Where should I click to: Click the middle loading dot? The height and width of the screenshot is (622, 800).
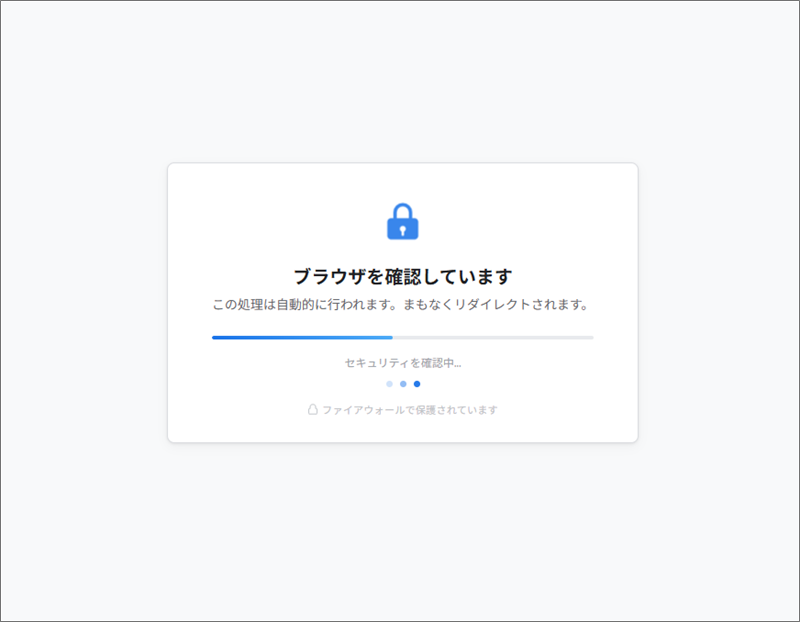pyautogui.click(x=403, y=384)
